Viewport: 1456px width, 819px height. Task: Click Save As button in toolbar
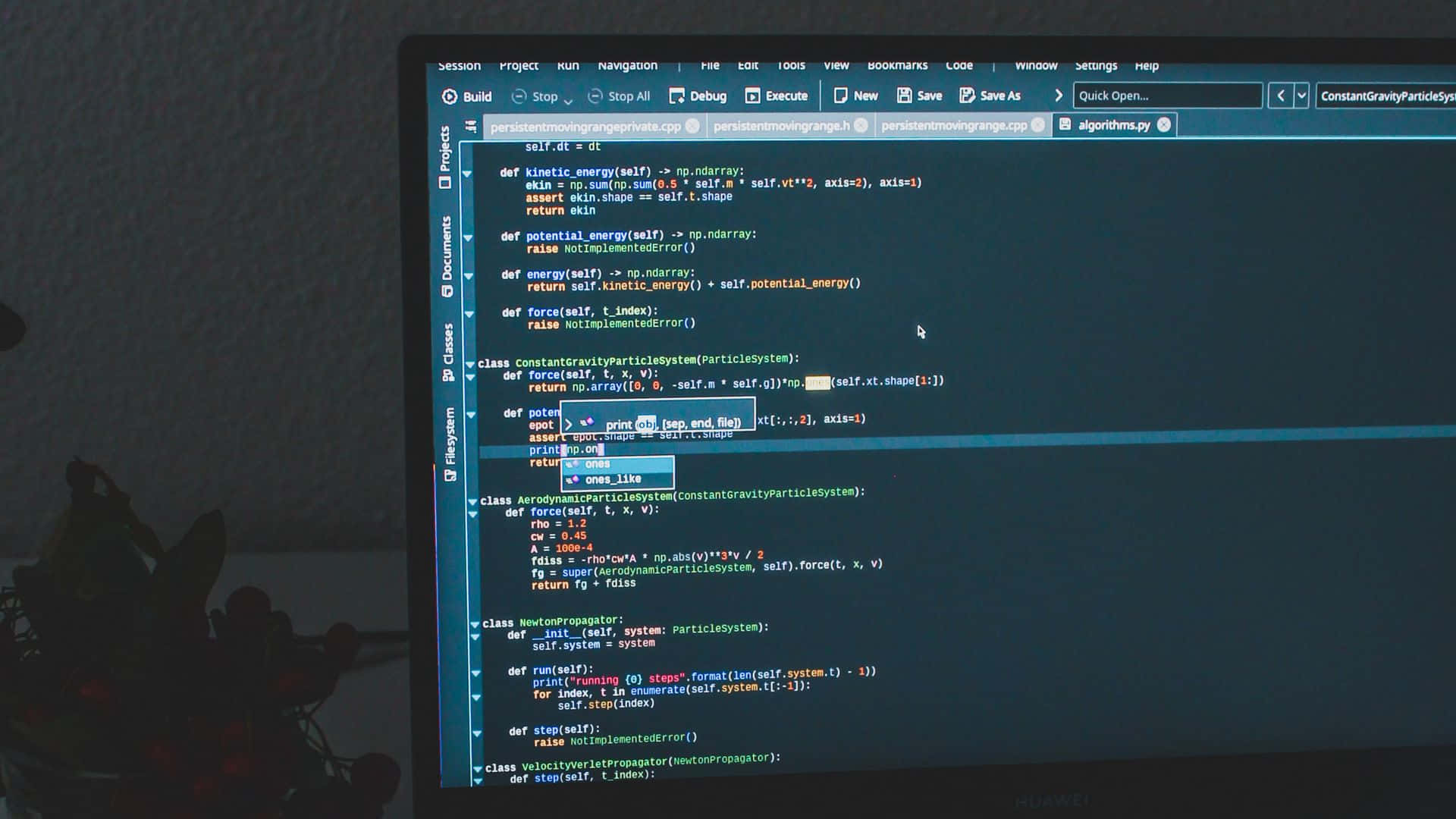click(x=991, y=94)
